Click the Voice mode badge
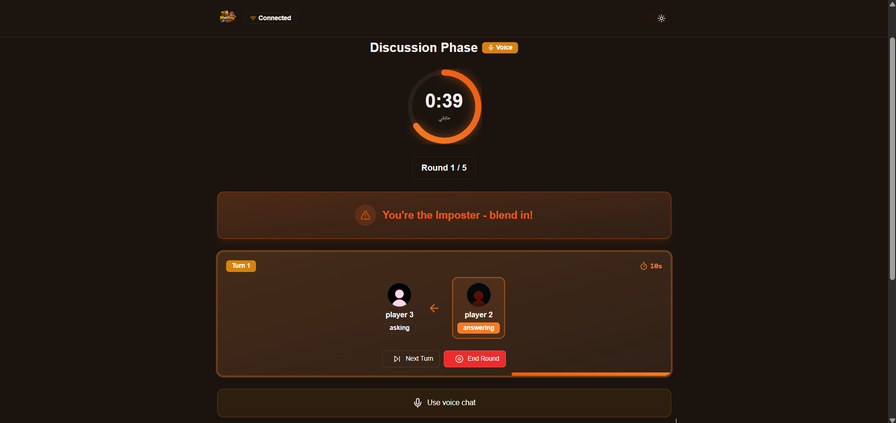The image size is (896, 423). coord(500,47)
